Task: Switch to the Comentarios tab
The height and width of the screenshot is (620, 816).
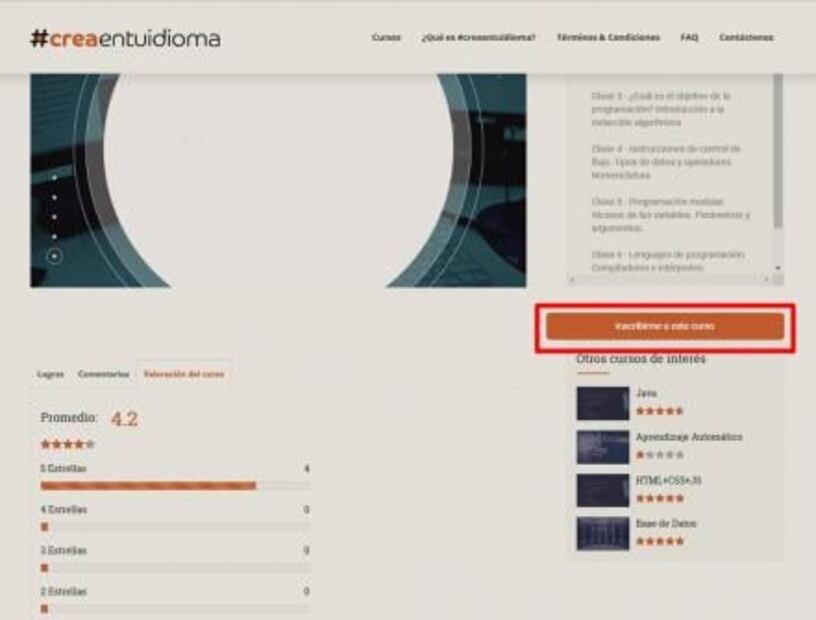Action: (103, 374)
